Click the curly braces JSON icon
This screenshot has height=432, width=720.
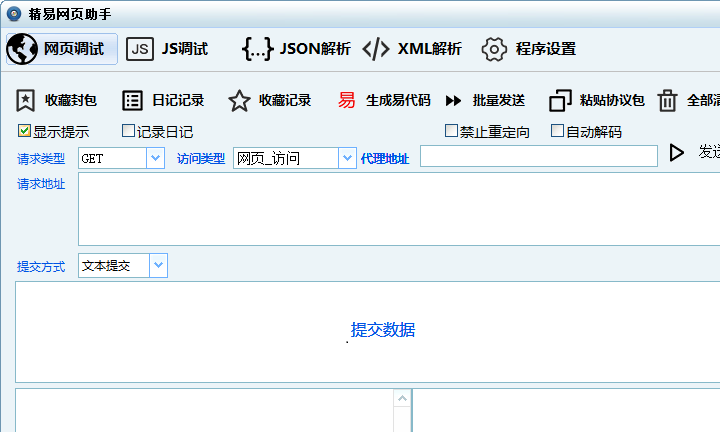coord(257,49)
